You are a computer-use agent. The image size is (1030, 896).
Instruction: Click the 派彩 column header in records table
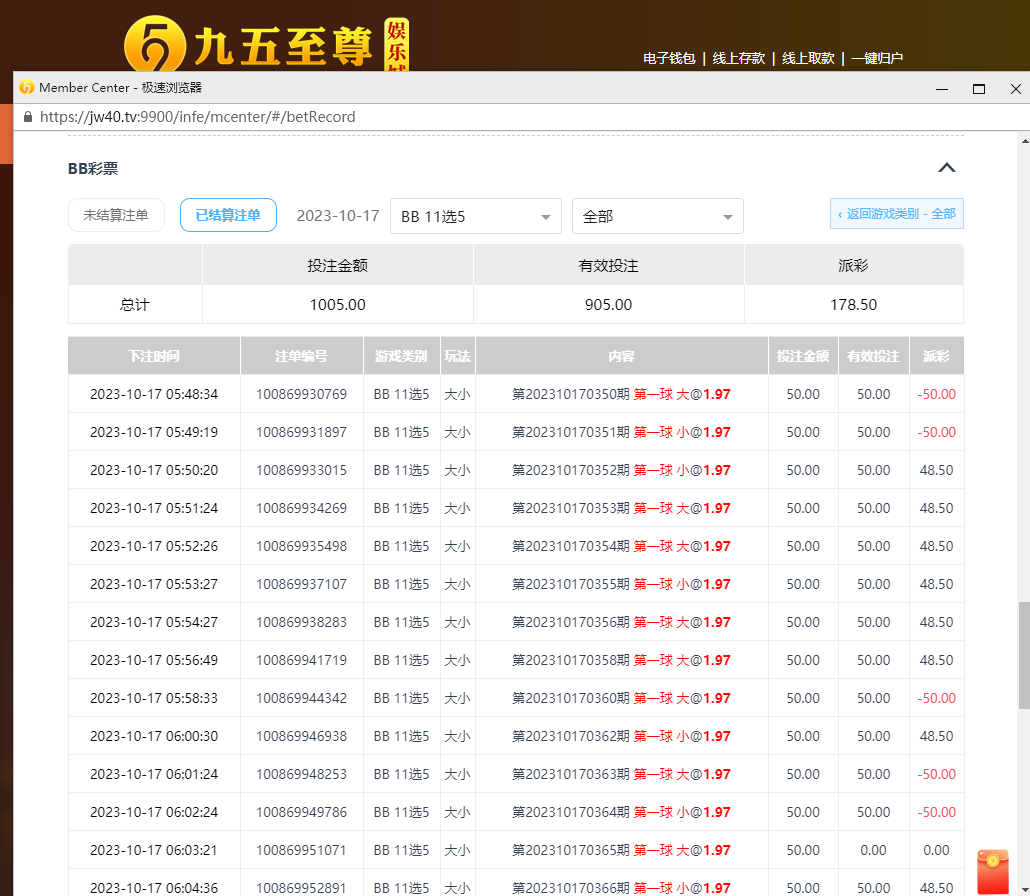tap(936, 356)
